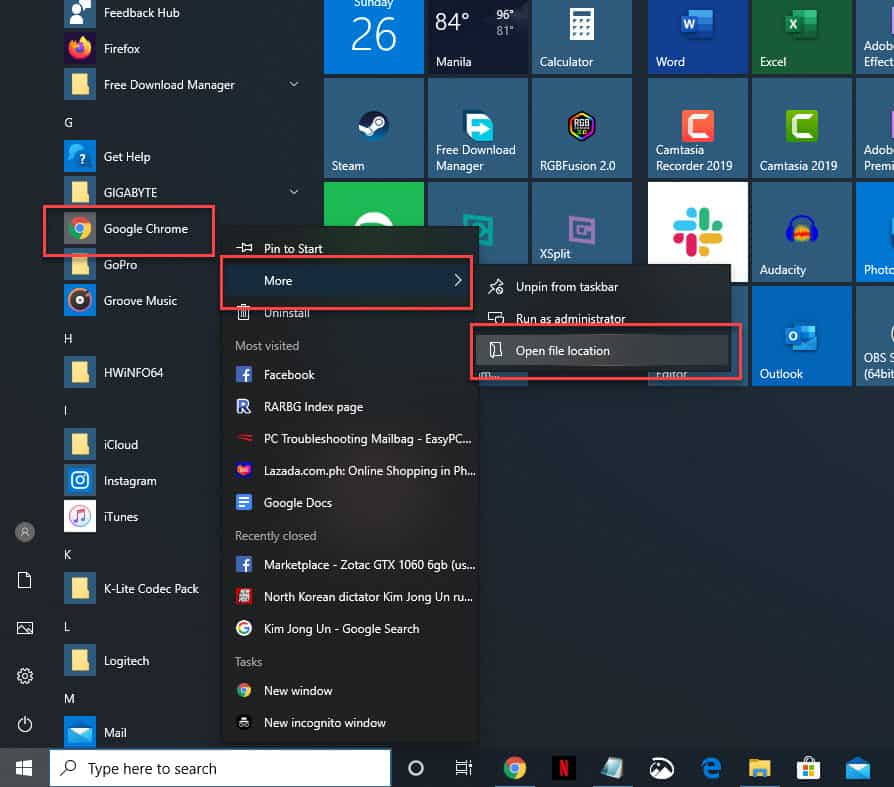Screen dimensions: 894x787
Task: Open the HWiNFO64 folder
Action: pos(133,372)
